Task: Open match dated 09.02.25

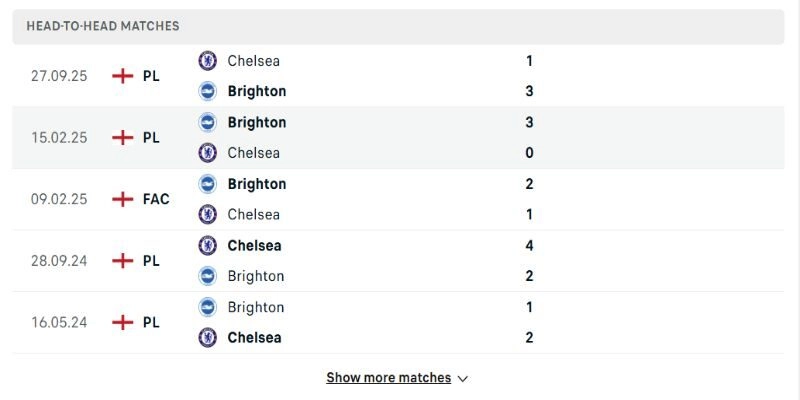Action: click(59, 199)
